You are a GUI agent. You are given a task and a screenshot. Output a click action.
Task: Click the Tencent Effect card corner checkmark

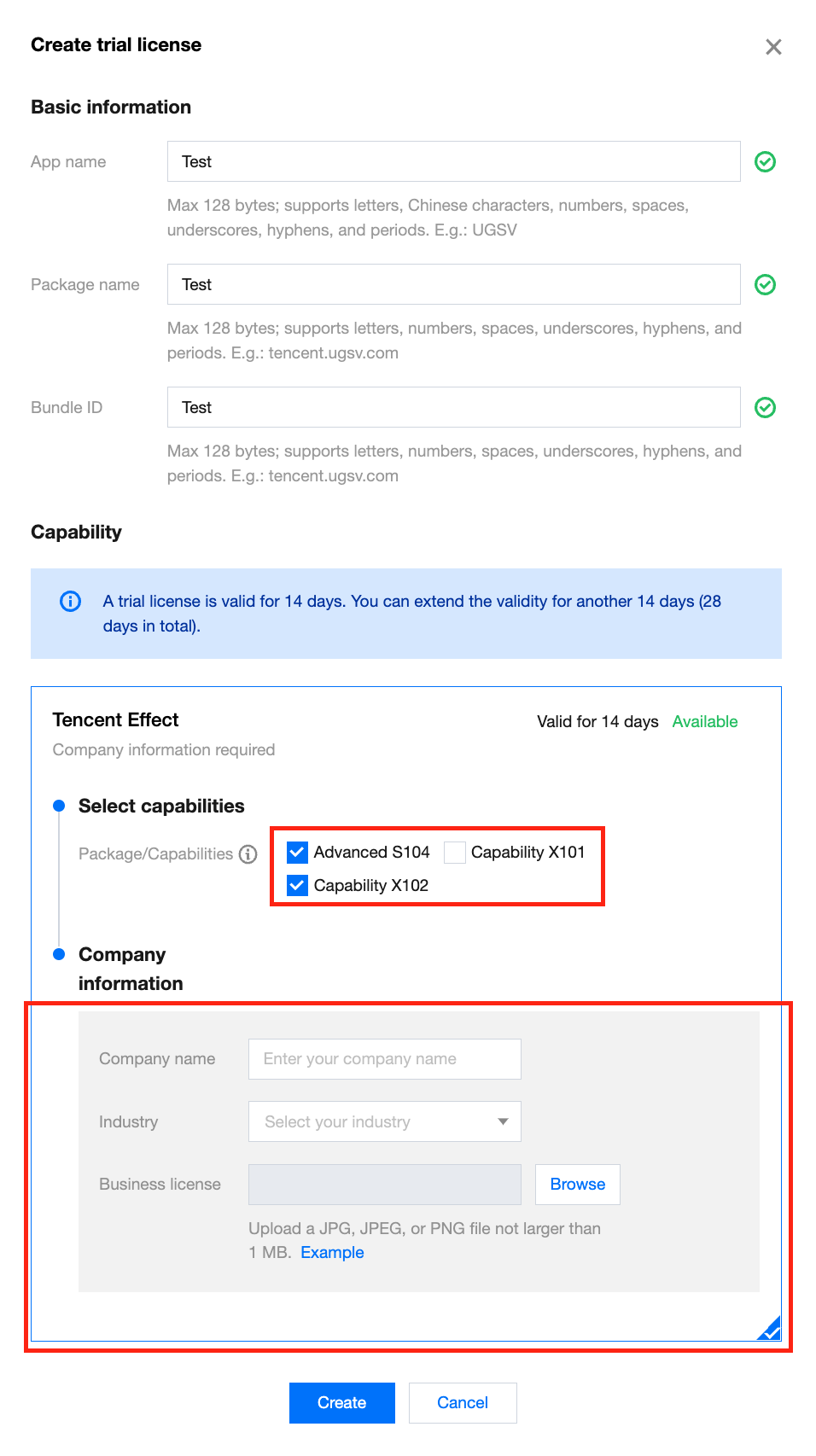tap(771, 1330)
